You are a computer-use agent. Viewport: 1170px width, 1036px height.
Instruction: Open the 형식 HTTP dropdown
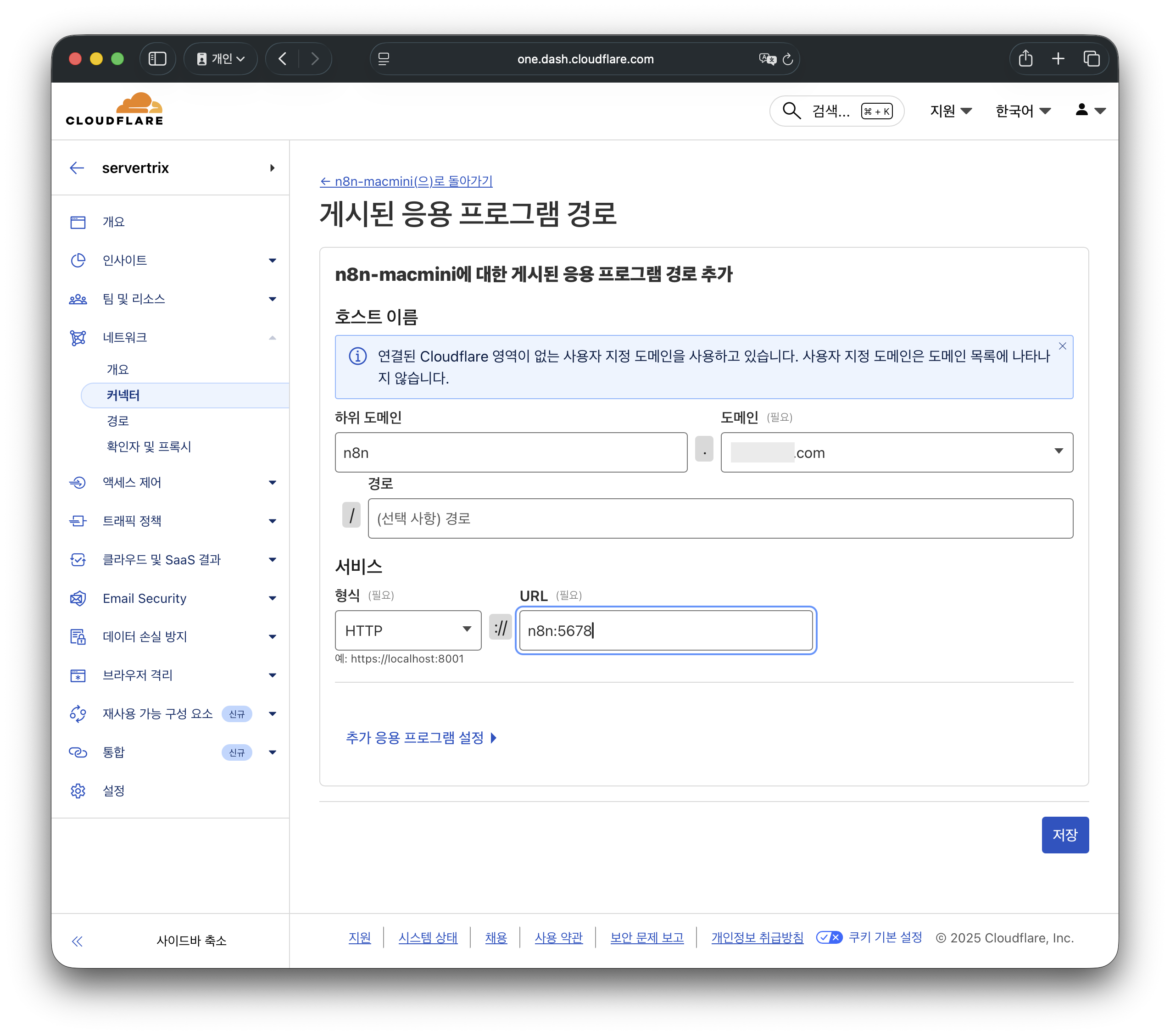pos(407,630)
